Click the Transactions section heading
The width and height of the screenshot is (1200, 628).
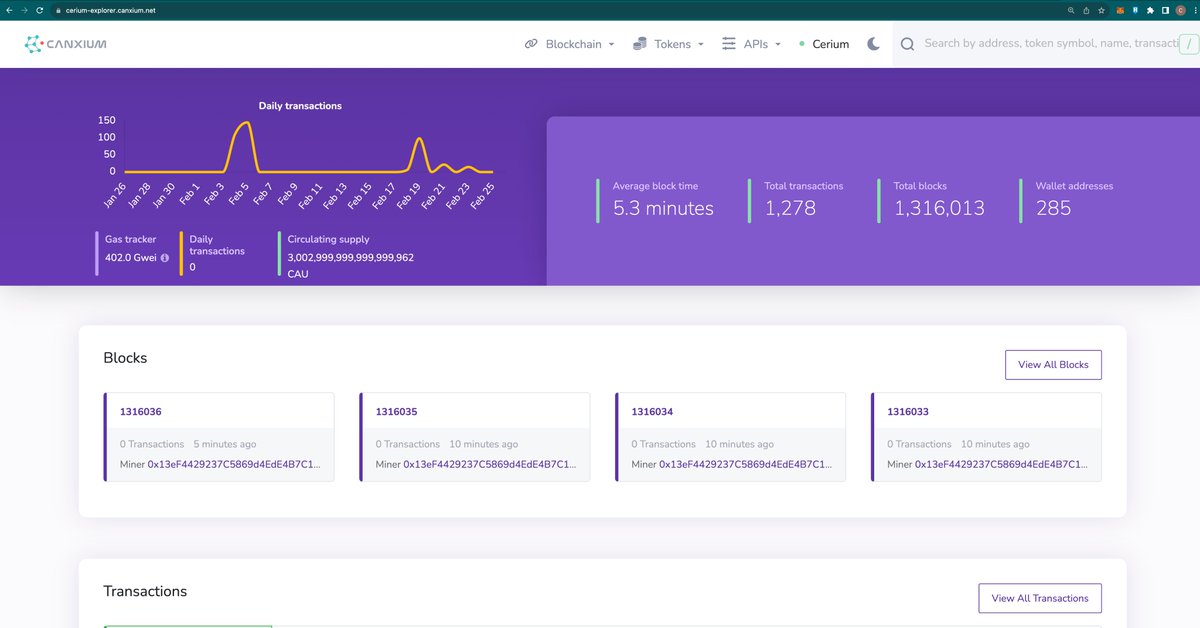145,591
